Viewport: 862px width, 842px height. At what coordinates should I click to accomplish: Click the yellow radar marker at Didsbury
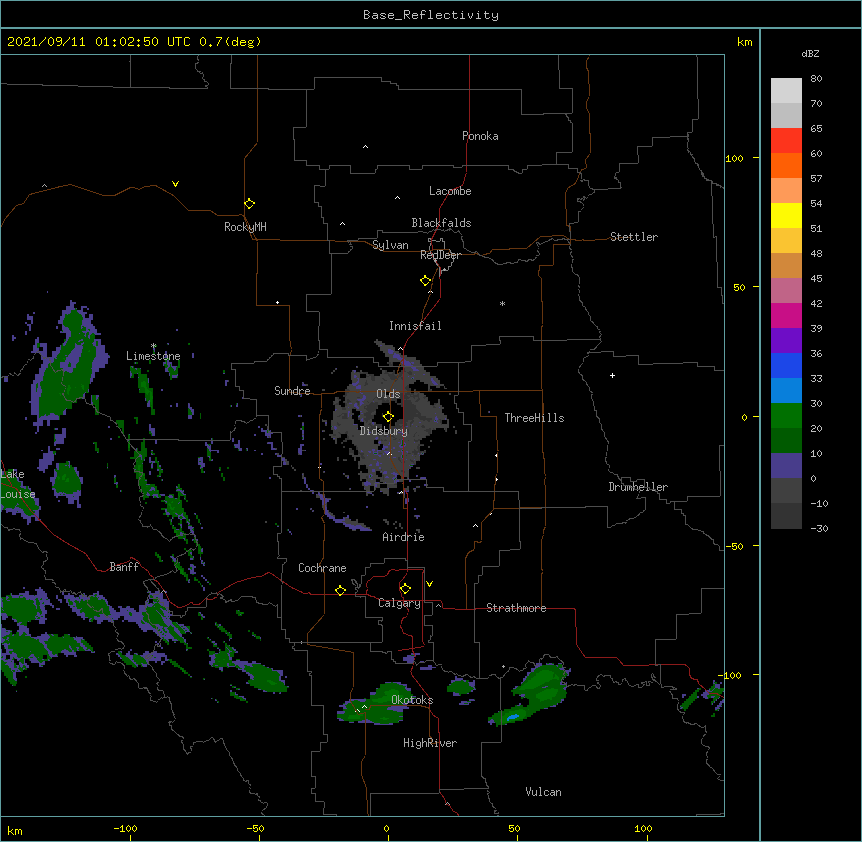click(388, 417)
